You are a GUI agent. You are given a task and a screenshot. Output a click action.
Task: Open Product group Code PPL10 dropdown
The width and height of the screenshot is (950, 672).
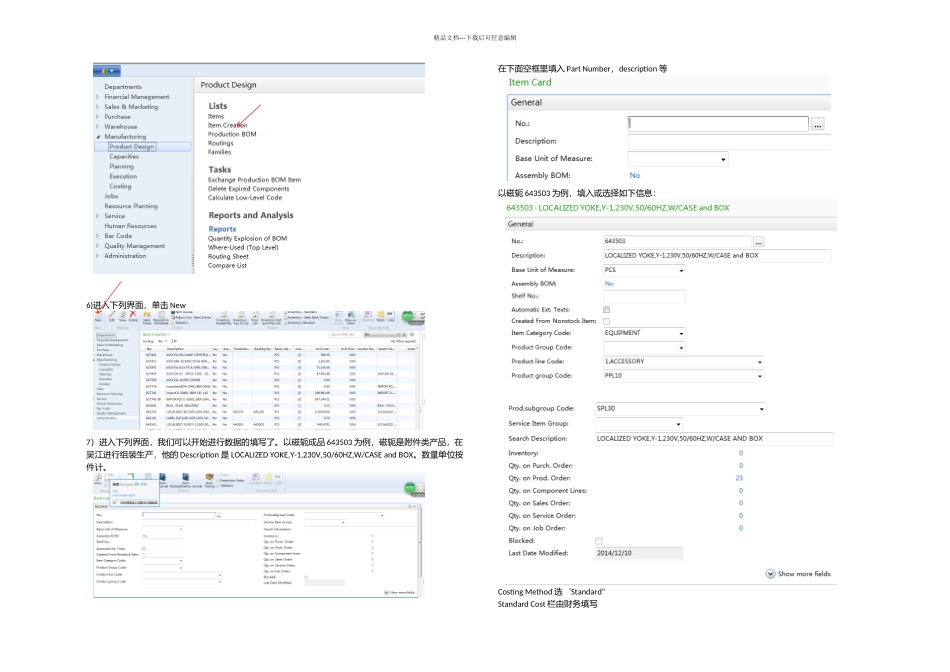tap(760, 376)
